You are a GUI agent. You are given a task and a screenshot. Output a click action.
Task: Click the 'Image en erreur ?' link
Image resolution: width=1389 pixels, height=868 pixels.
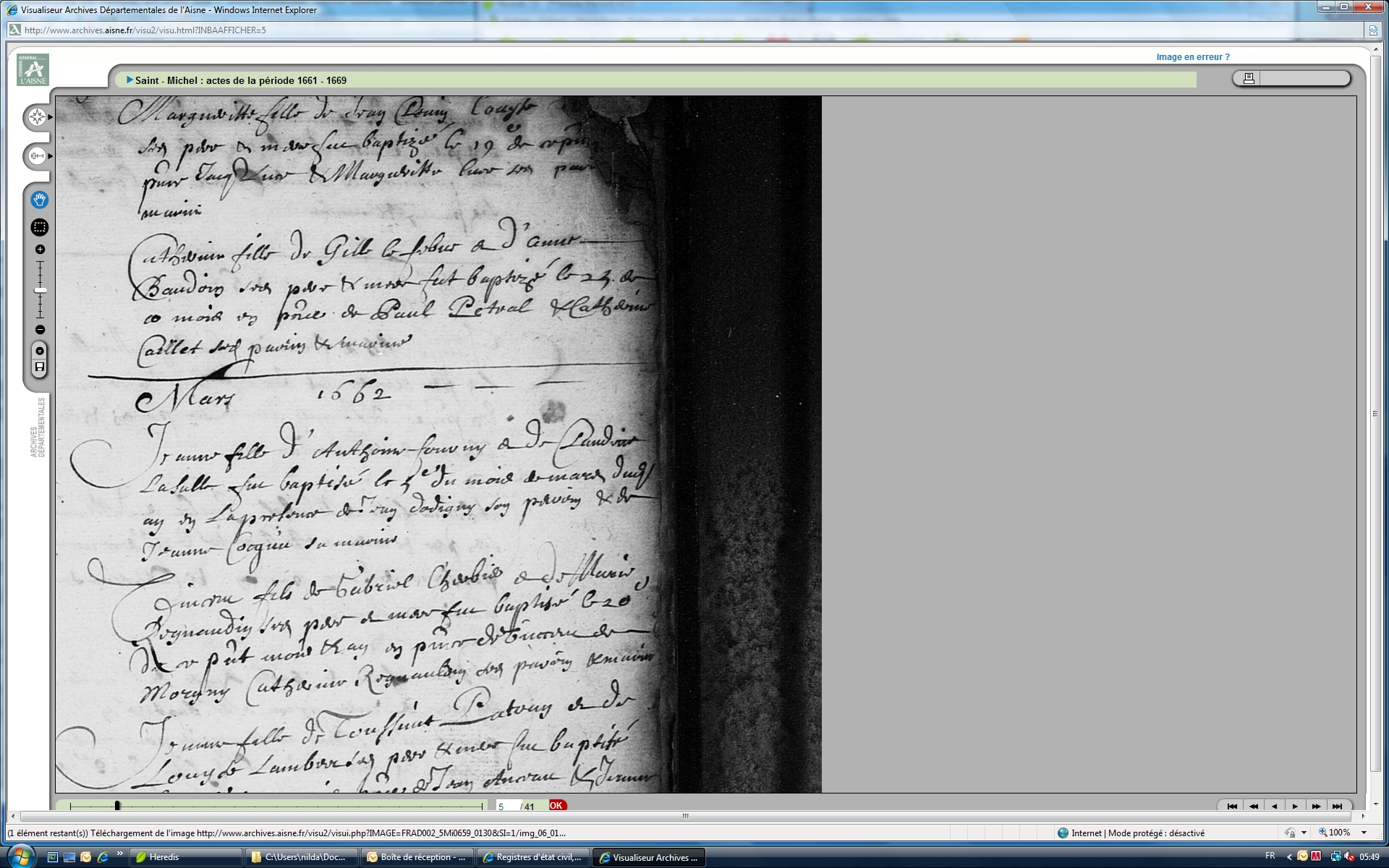[1192, 57]
